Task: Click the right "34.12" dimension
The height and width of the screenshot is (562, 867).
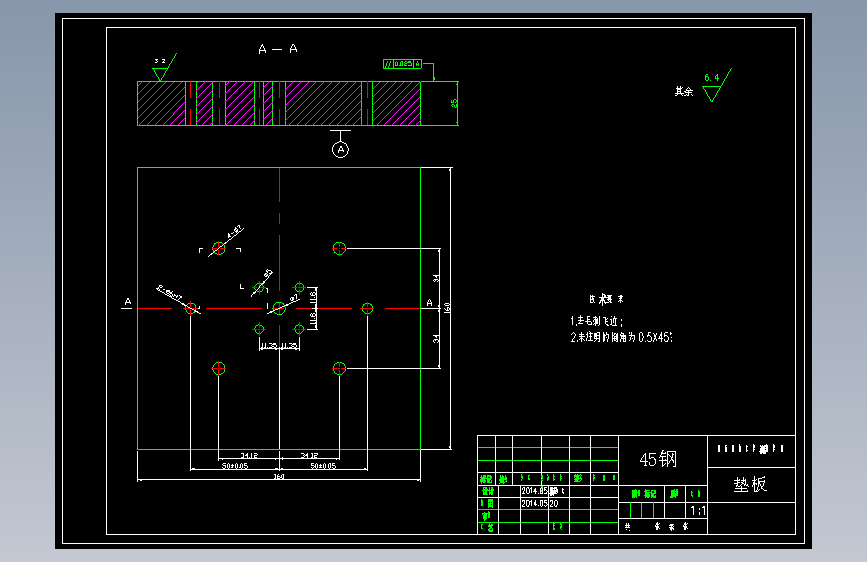Action: pos(310,455)
